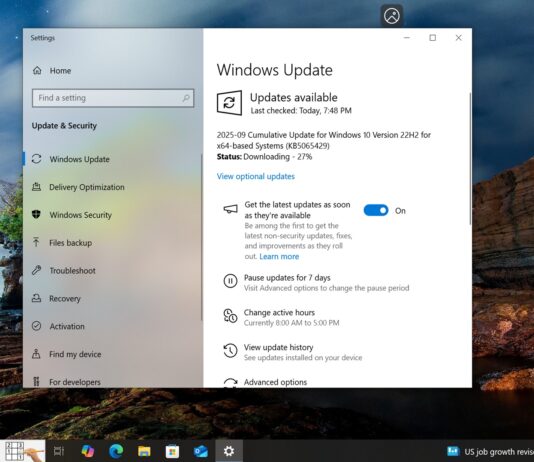Image resolution: width=534 pixels, height=462 pixels.
Task: Click the search magnifier in Find a setting
Action: (186, 98)
